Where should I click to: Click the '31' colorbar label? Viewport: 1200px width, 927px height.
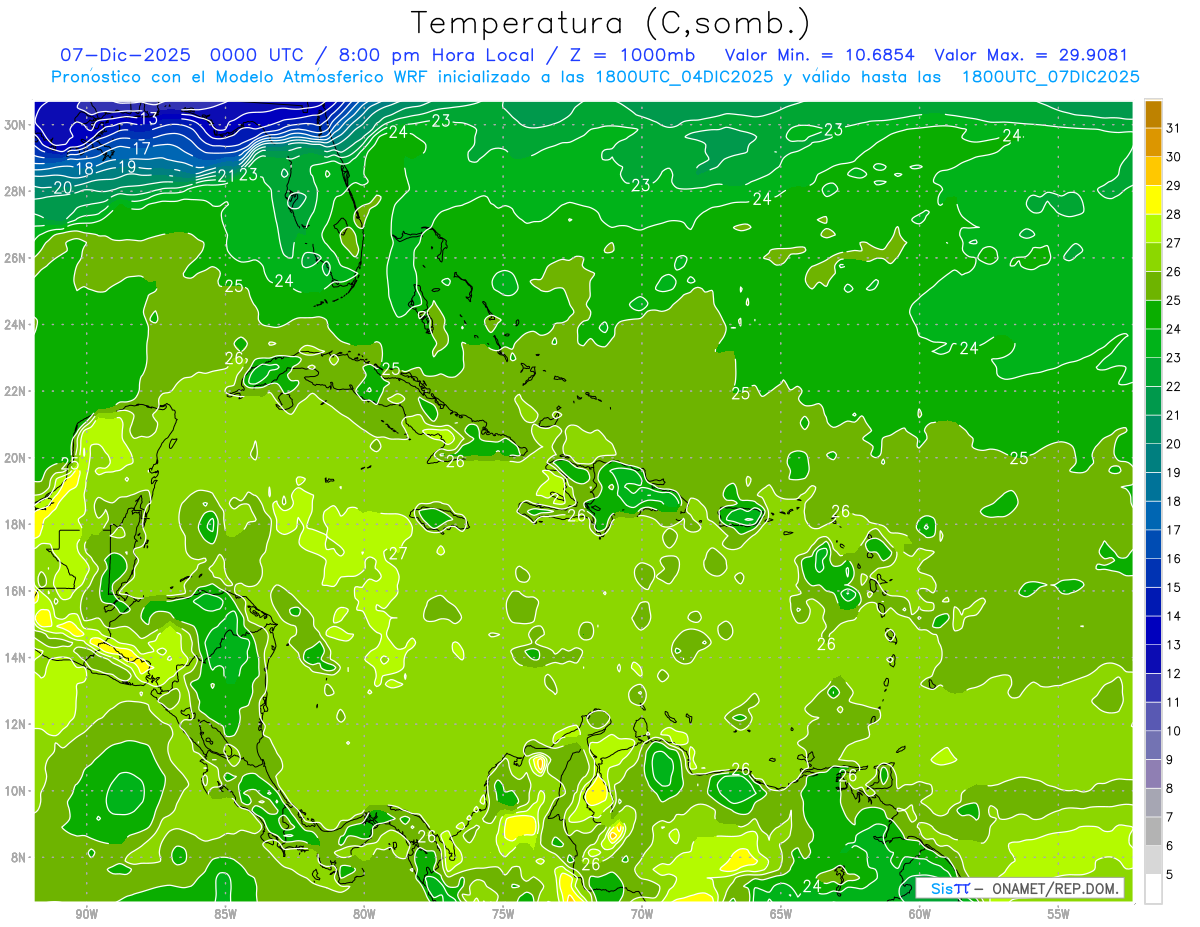(x=1174, y=128)
